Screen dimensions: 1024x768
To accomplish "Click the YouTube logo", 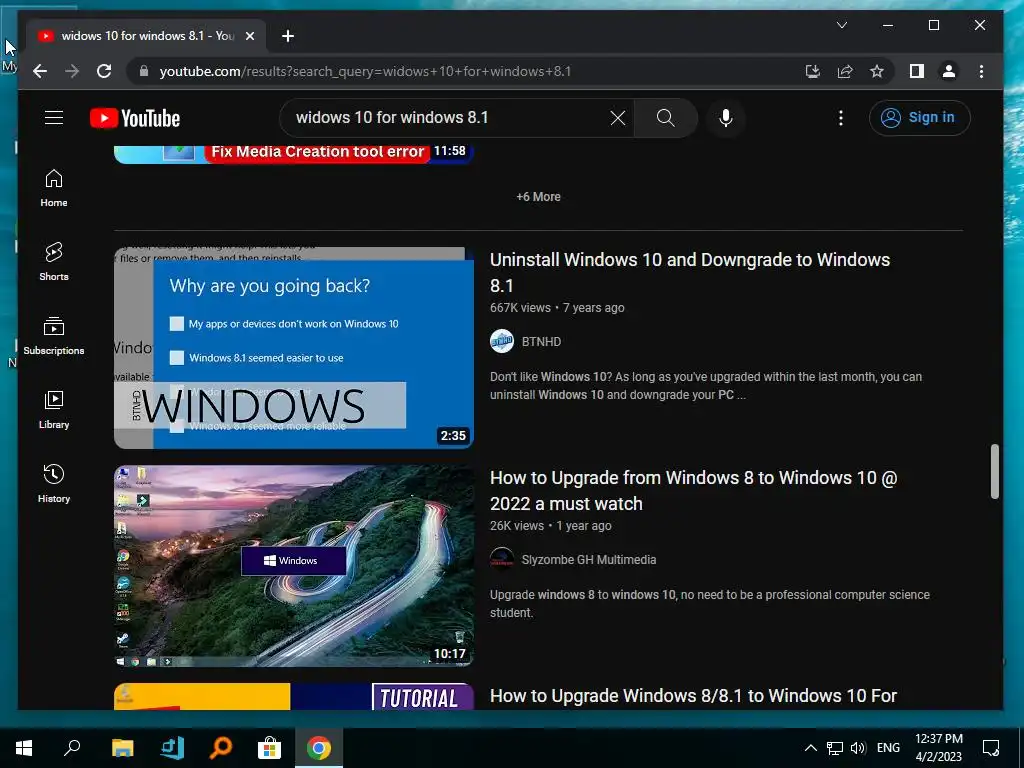I will coord(135,118).
